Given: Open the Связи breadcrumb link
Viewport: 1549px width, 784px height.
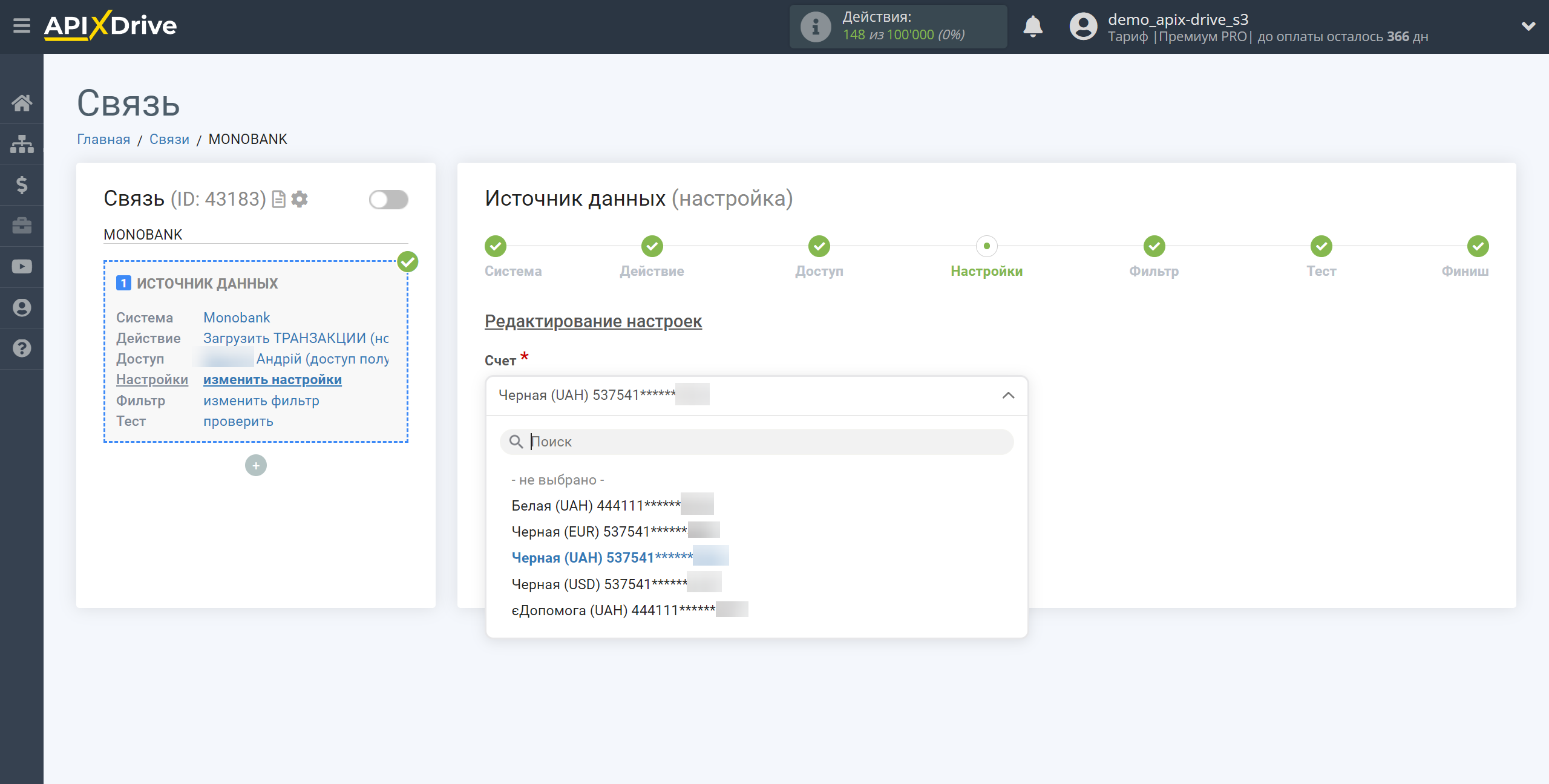Looking at the screenshot, I should [169, 139].
